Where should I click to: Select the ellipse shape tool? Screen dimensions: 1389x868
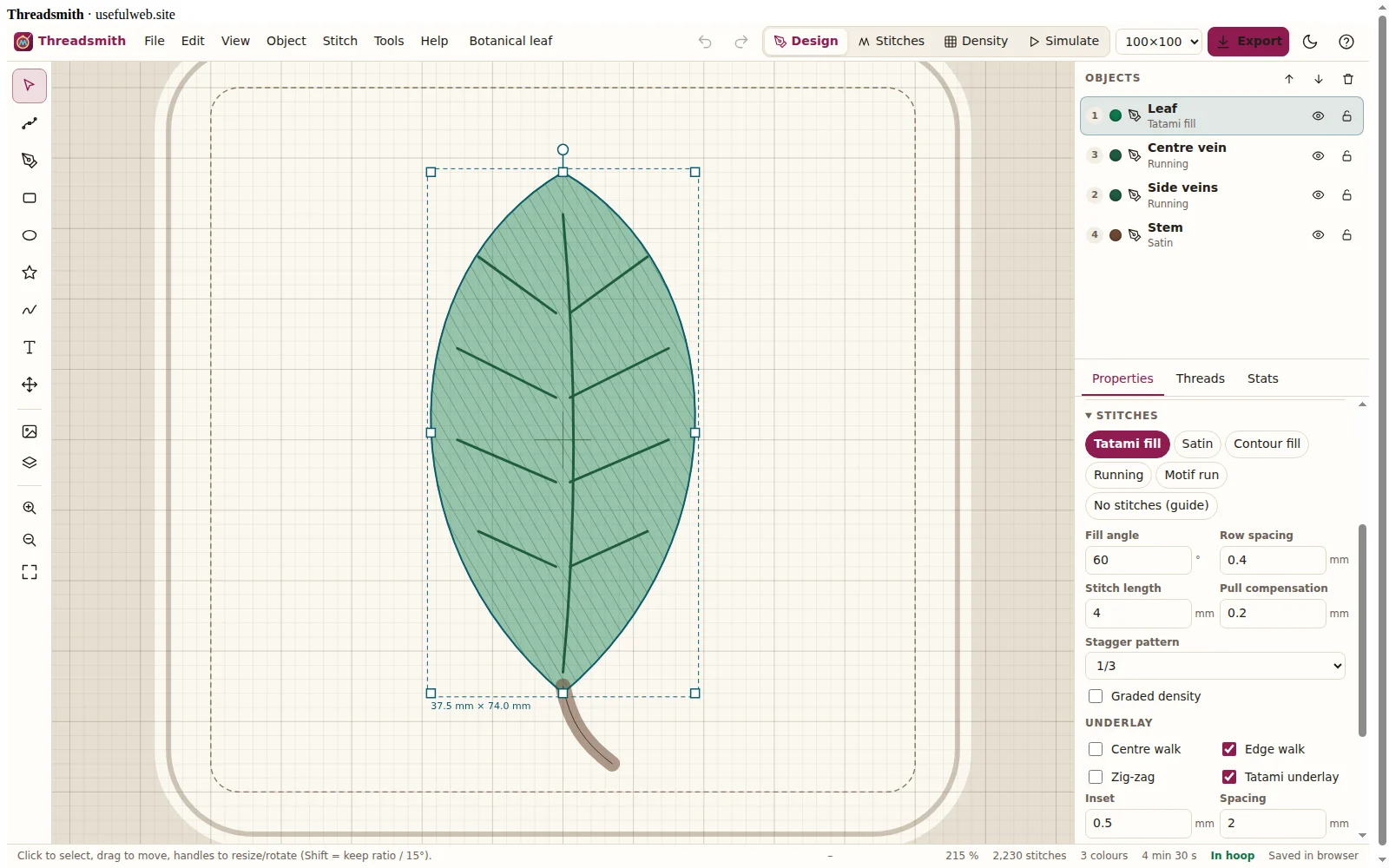(x=30, y=235)
